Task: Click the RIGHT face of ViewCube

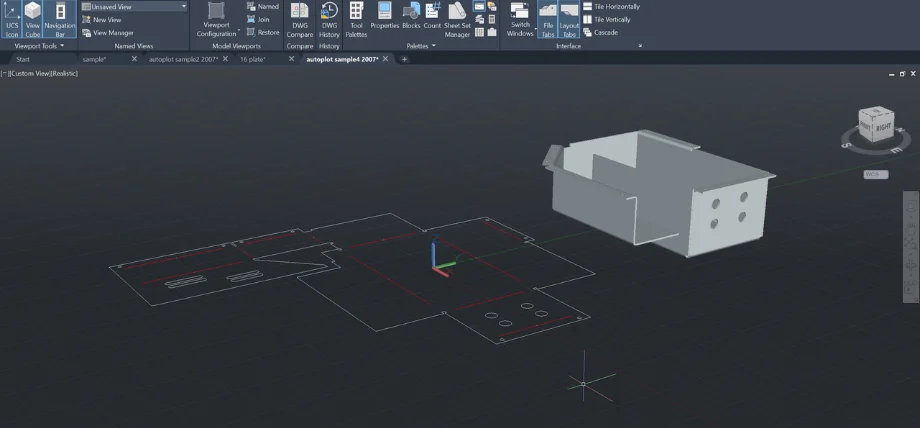Action: click(884, 127)
